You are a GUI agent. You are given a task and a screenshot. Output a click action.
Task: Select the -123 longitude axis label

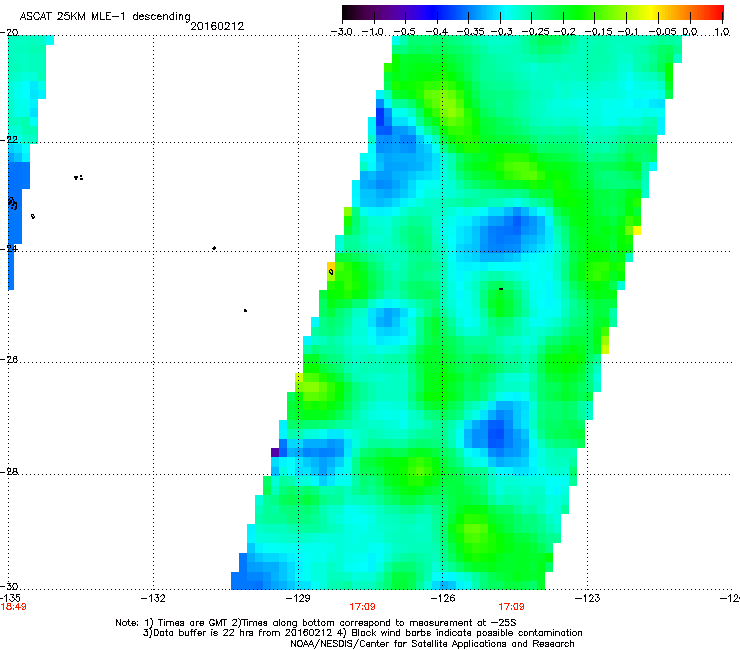588,598
